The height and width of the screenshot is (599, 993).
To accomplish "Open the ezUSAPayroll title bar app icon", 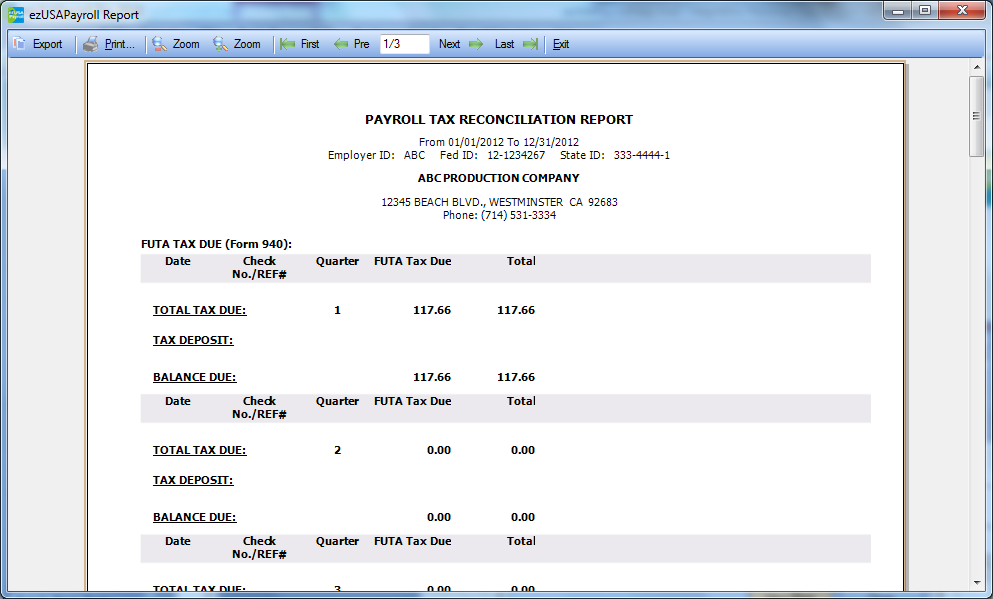I will [x=16, y=15].
